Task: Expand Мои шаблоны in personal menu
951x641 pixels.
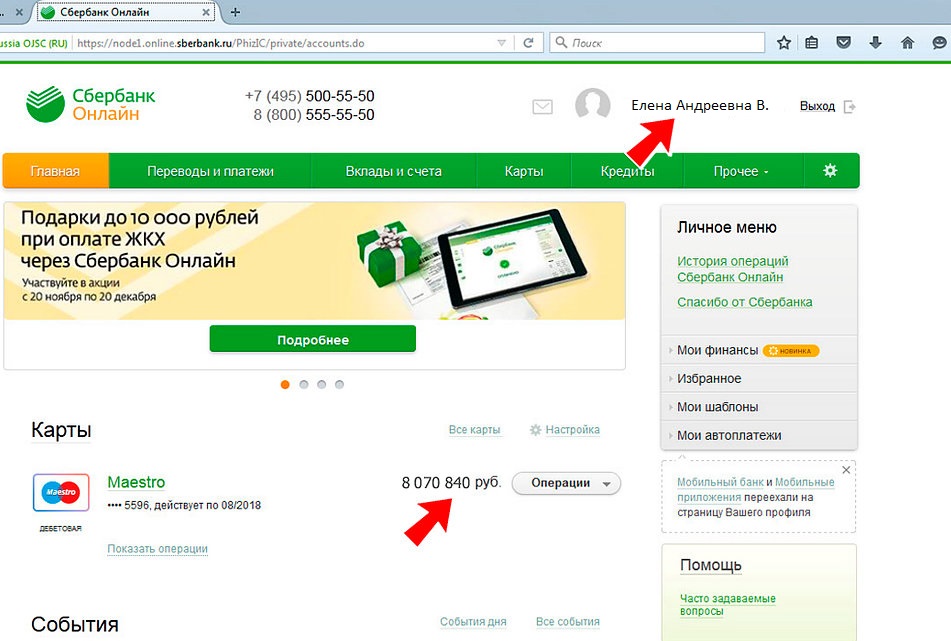Action: 717,407
